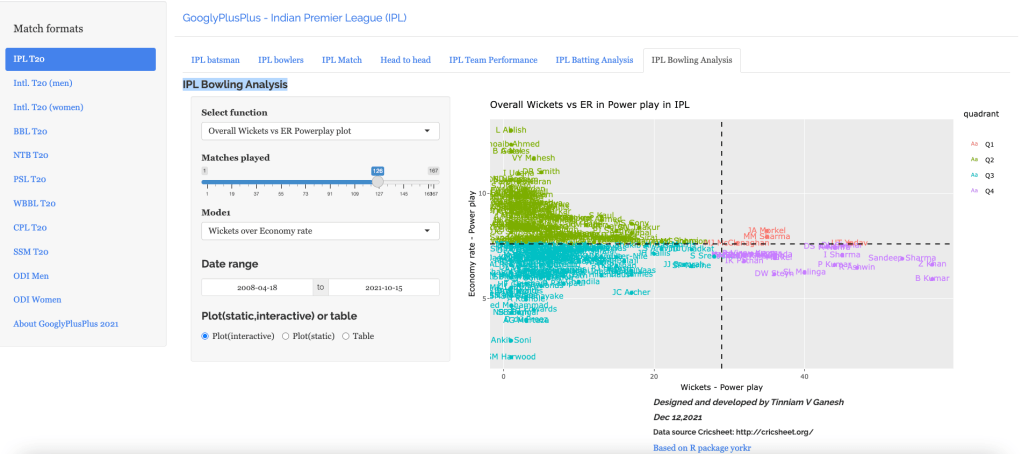This screenshot has width=1022, height=454.
Task: Toggle the Q4 quadrant legend icon
Action: [974, 189]
